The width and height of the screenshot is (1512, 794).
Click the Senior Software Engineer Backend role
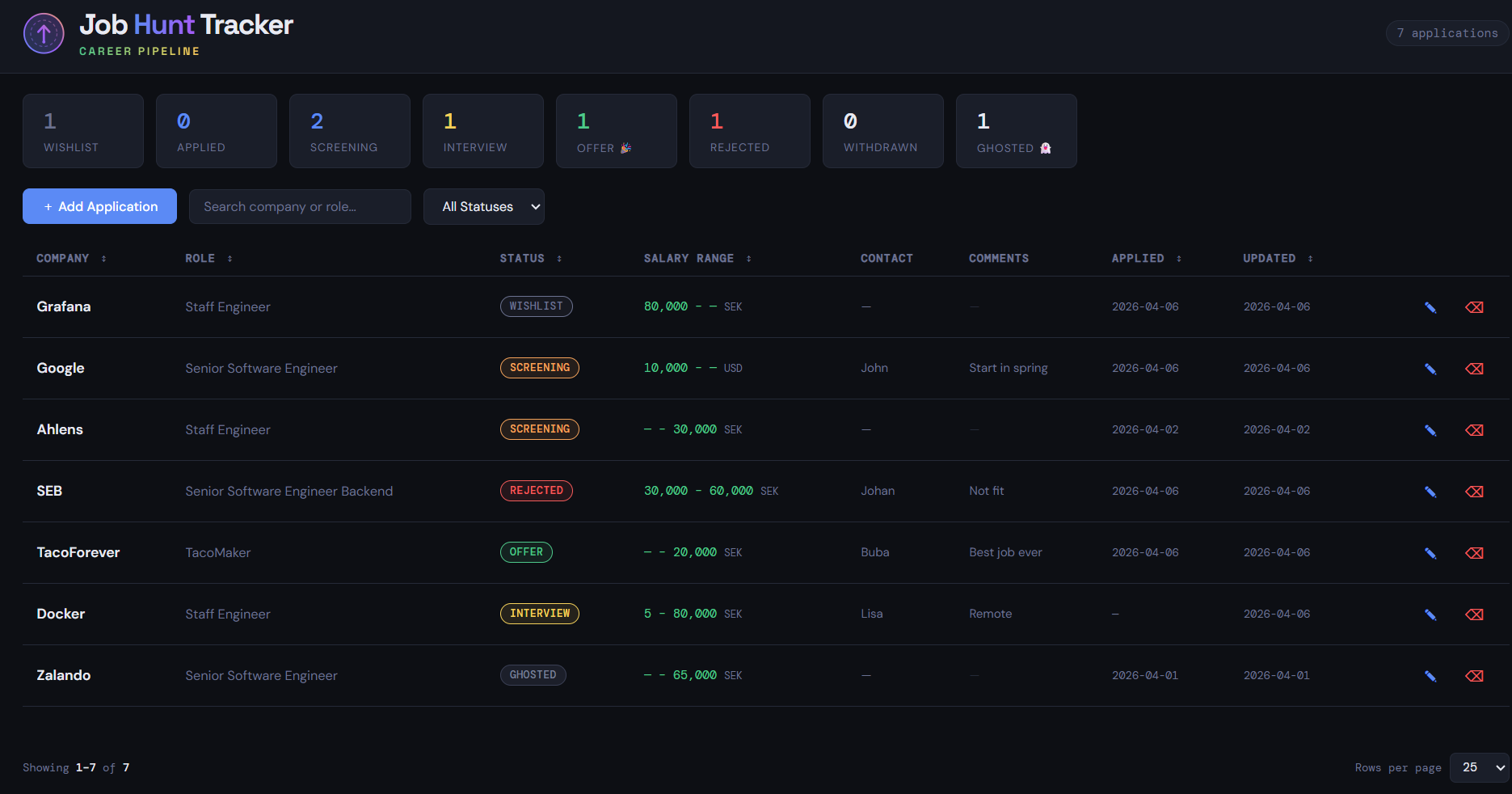tap(289, 492)
